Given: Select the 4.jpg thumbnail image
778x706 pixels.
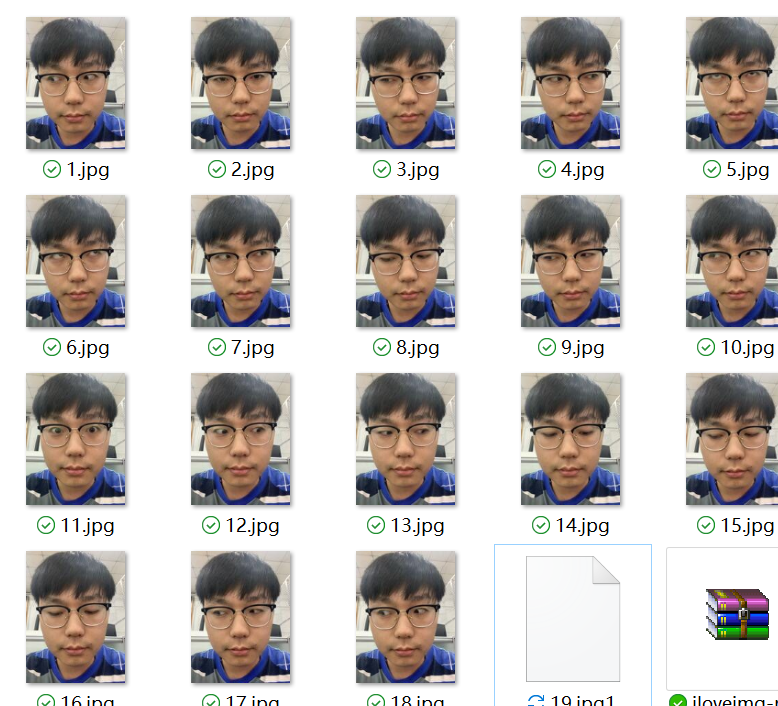Looking at the screenshot, I should coord(571,83).
